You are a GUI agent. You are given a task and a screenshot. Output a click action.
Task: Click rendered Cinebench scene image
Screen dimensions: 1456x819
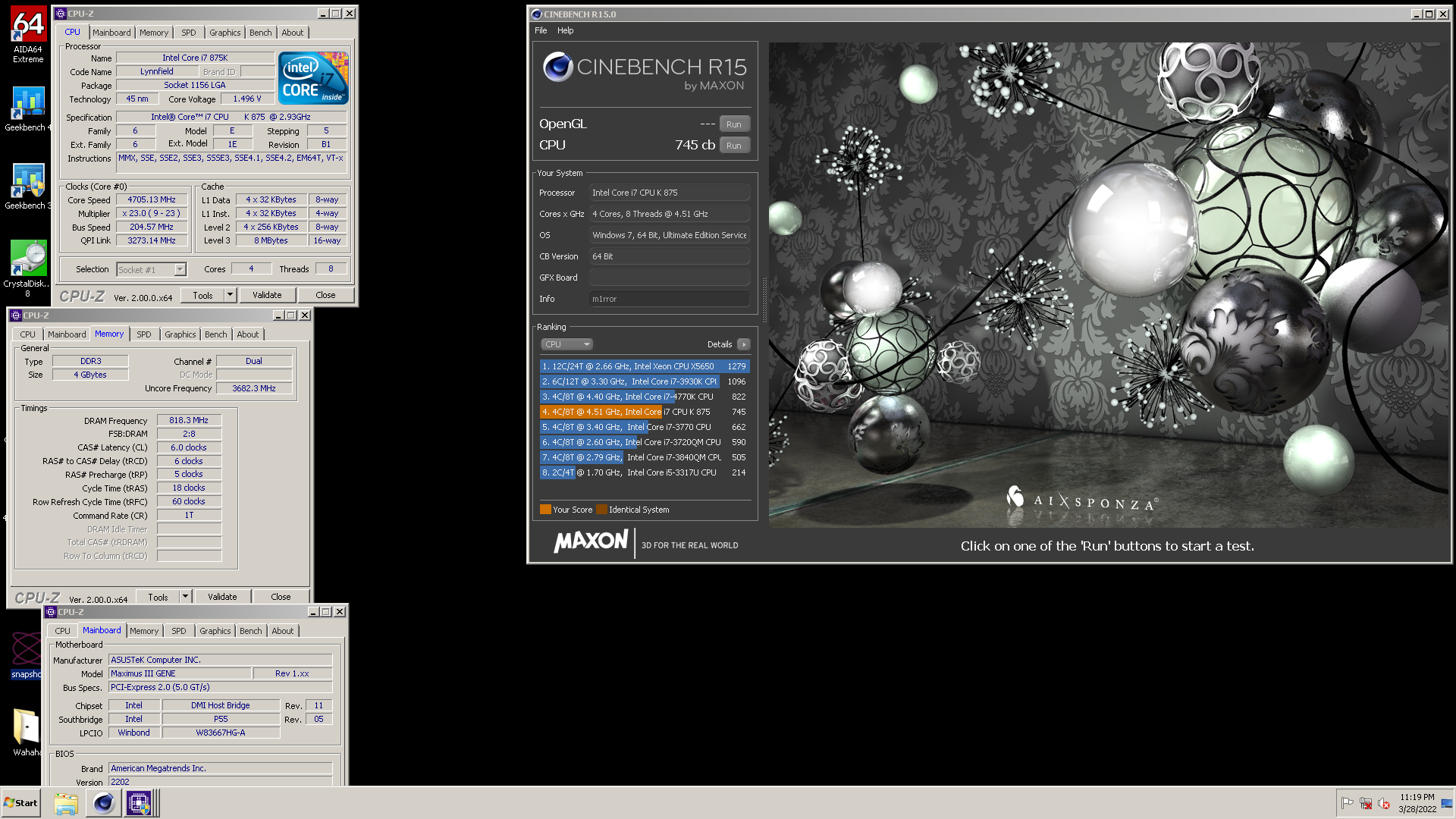[1108, 284]
